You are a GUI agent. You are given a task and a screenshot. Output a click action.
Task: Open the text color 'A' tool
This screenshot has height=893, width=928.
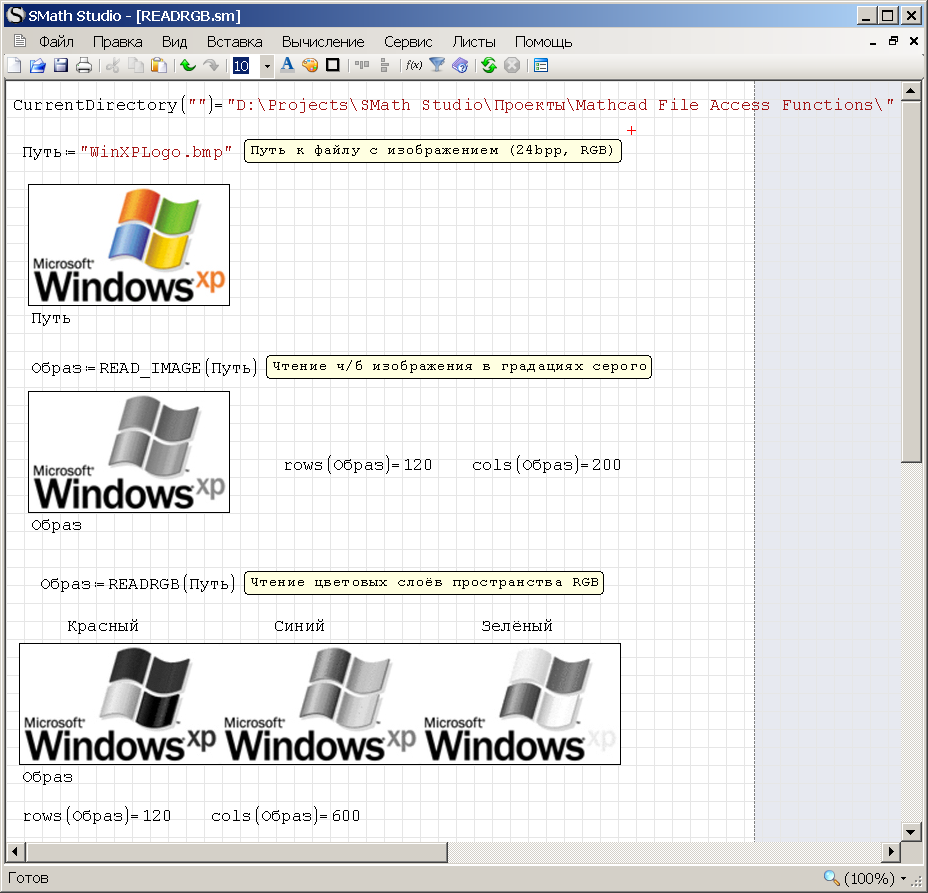(287, 66)
